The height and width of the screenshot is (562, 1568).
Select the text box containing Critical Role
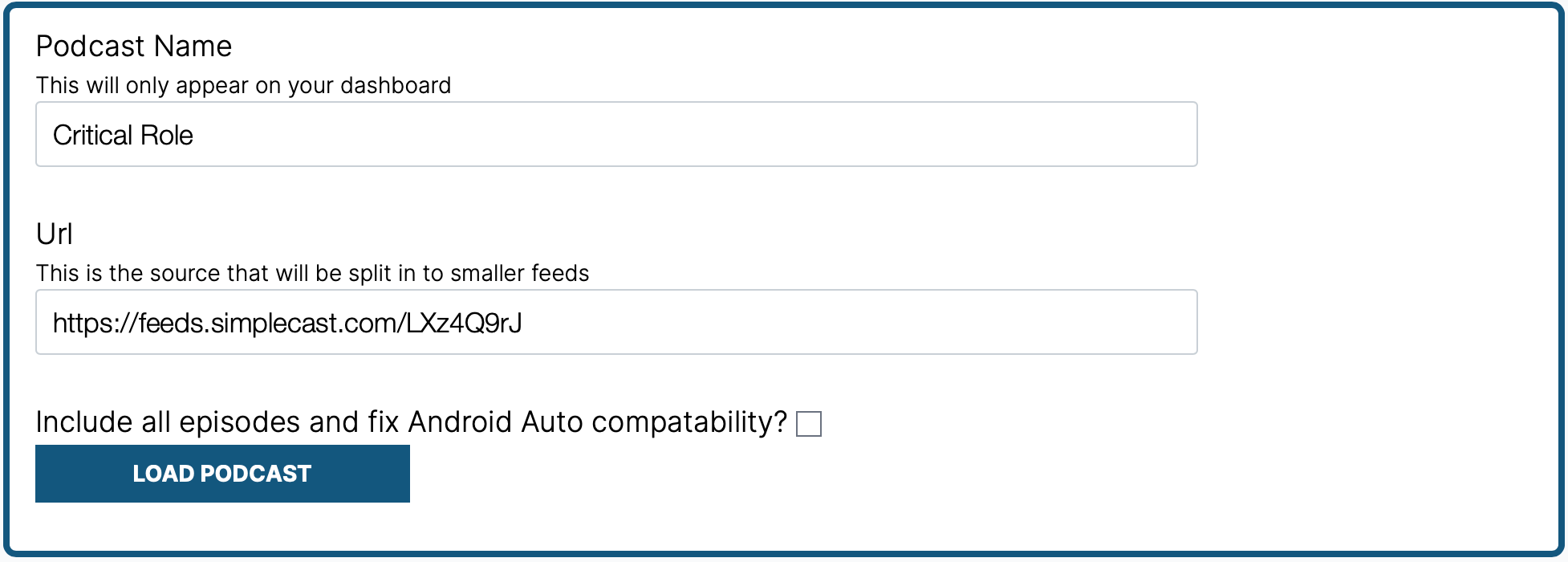pos(616,134)
